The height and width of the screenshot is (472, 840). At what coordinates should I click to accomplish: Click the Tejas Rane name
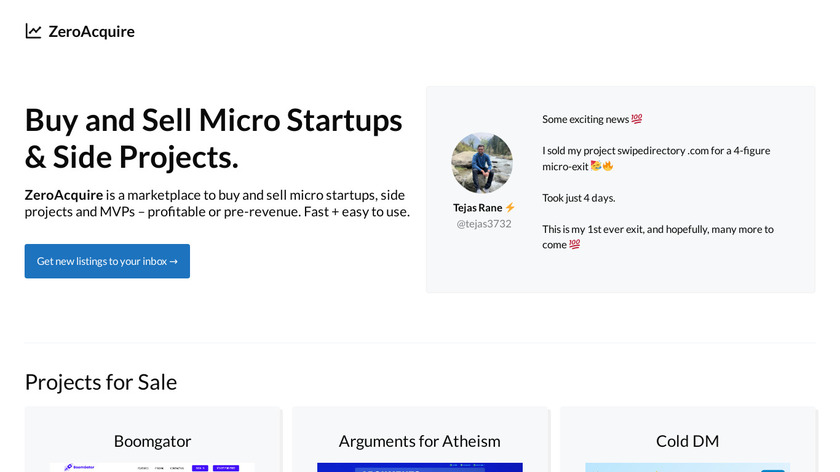pyautogui.click(x=477, y=207)
